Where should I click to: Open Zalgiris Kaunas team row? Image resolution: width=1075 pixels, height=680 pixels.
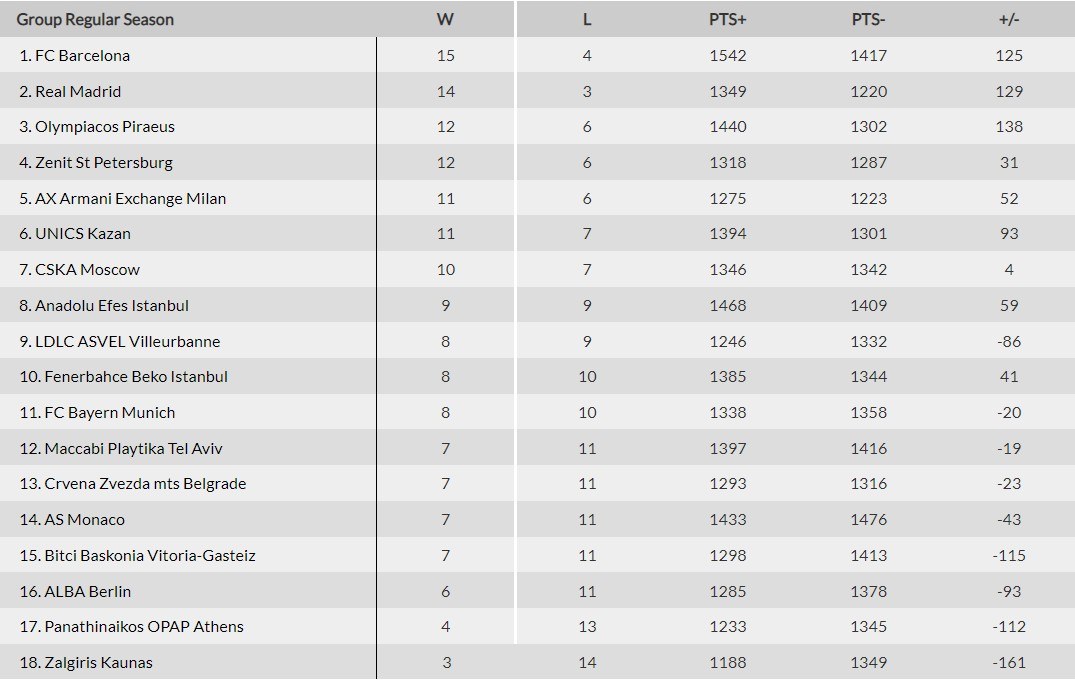[98, 663]
